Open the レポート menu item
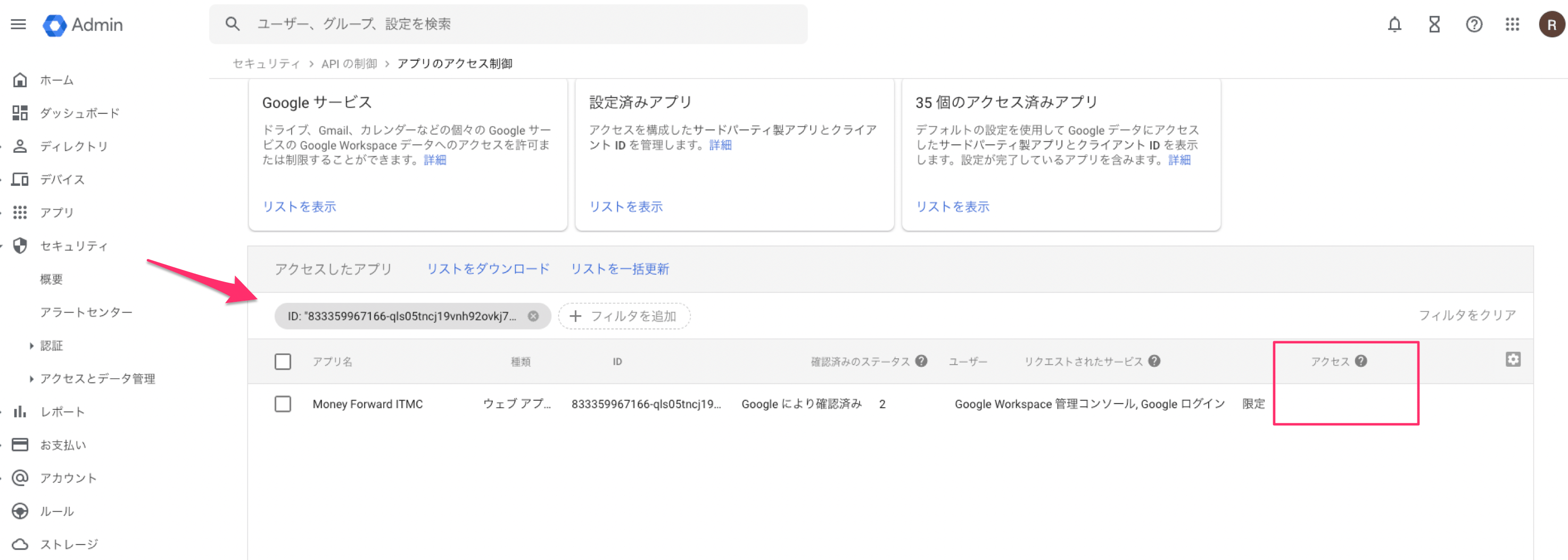The width and height of the screenshot is (1568, 560). [62, 411]
